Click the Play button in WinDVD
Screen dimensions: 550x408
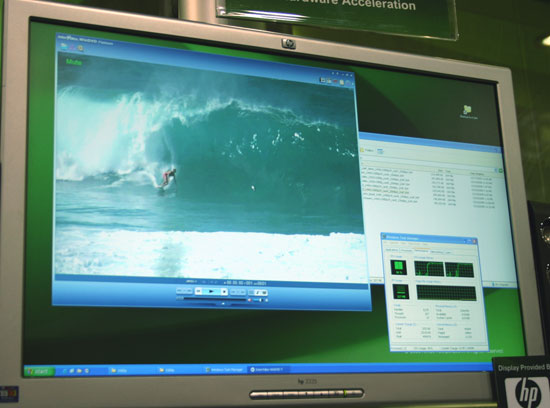click(212, 292)
